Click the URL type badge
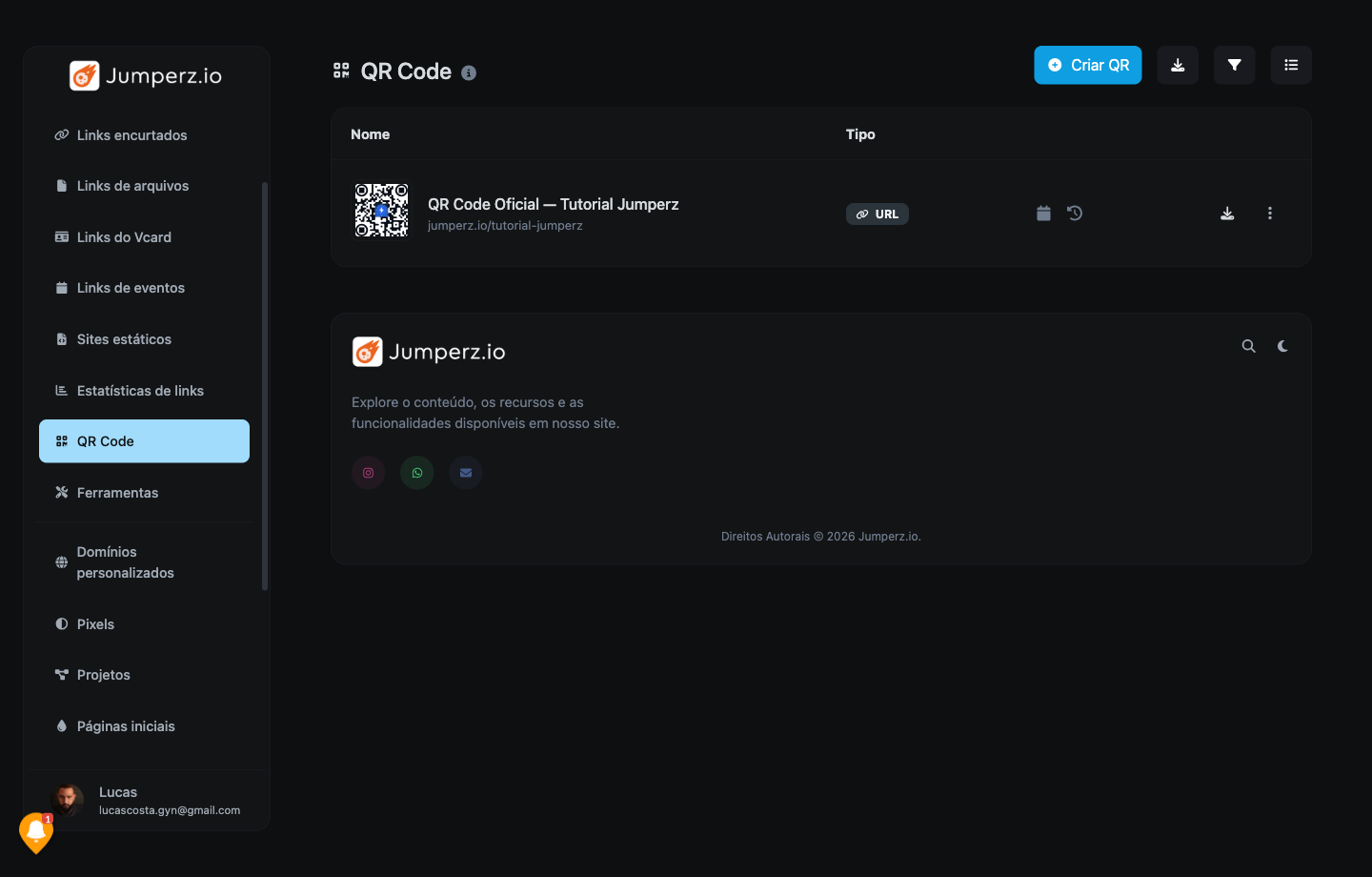Screen dimensions: 1372x877 pyautogui.click(x=878, y=214)
